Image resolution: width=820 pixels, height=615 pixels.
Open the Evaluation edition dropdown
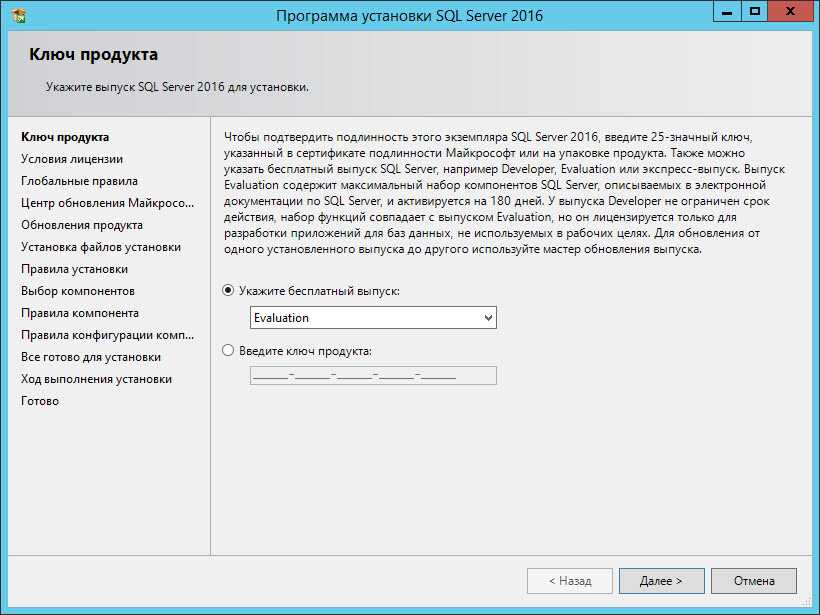pos(372,318)
